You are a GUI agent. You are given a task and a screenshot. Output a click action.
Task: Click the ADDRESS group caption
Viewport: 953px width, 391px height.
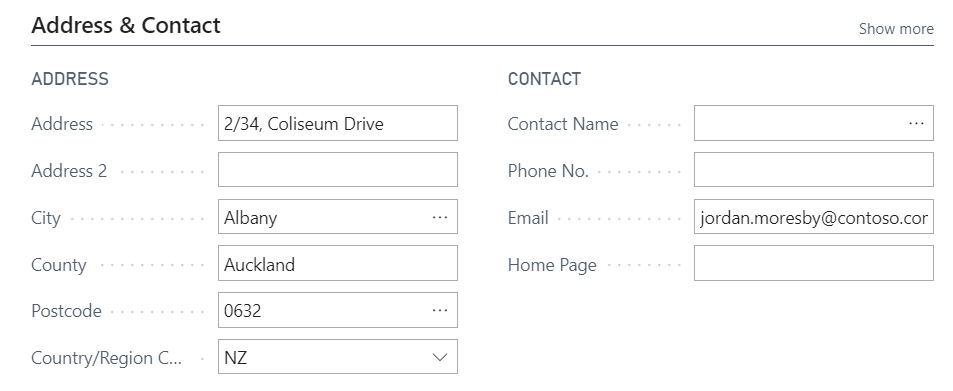pyautogui.click(x=70, y=79)
